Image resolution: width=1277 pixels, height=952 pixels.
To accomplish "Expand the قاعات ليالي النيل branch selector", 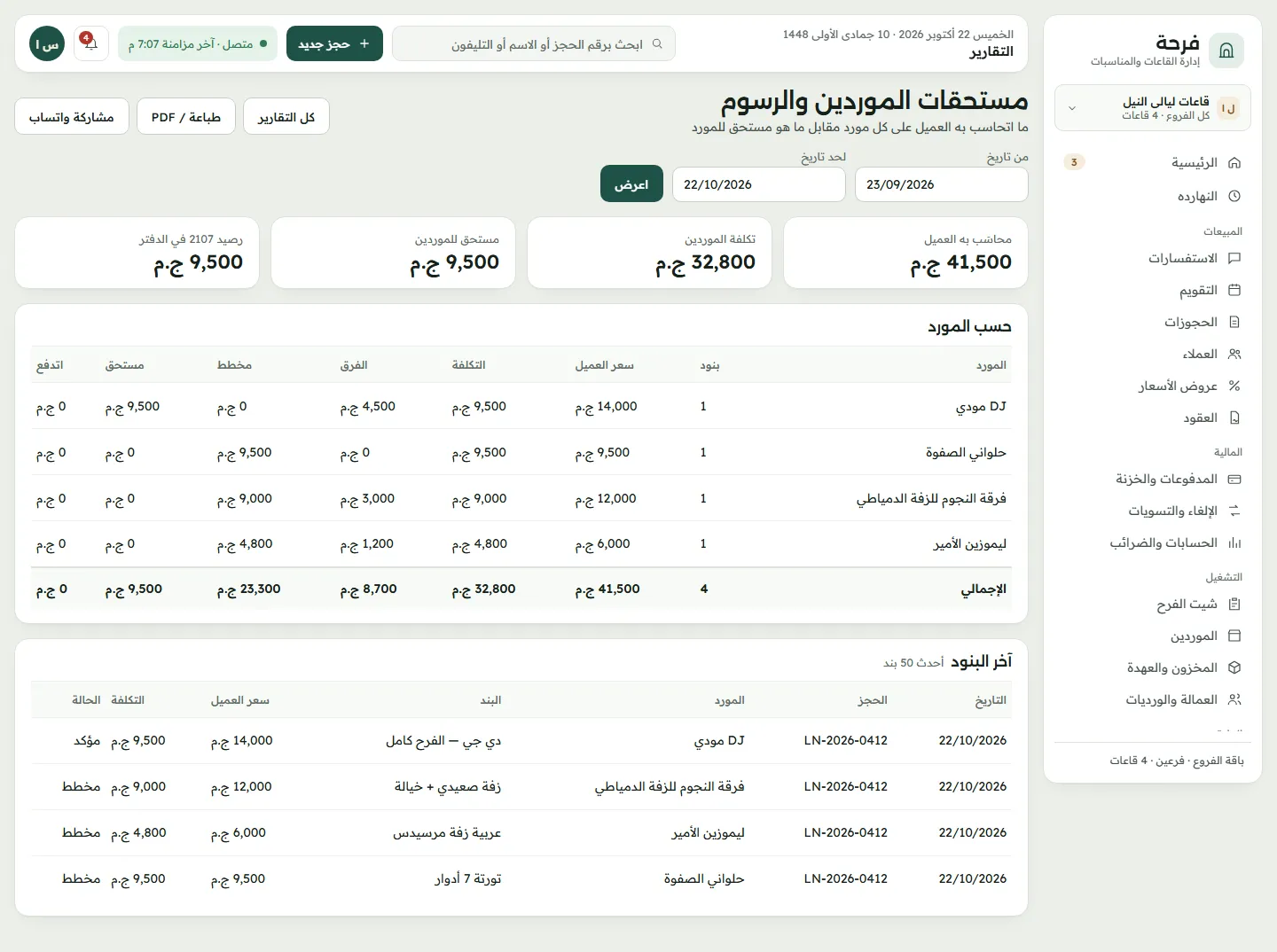I will (x=1153, y=108).
